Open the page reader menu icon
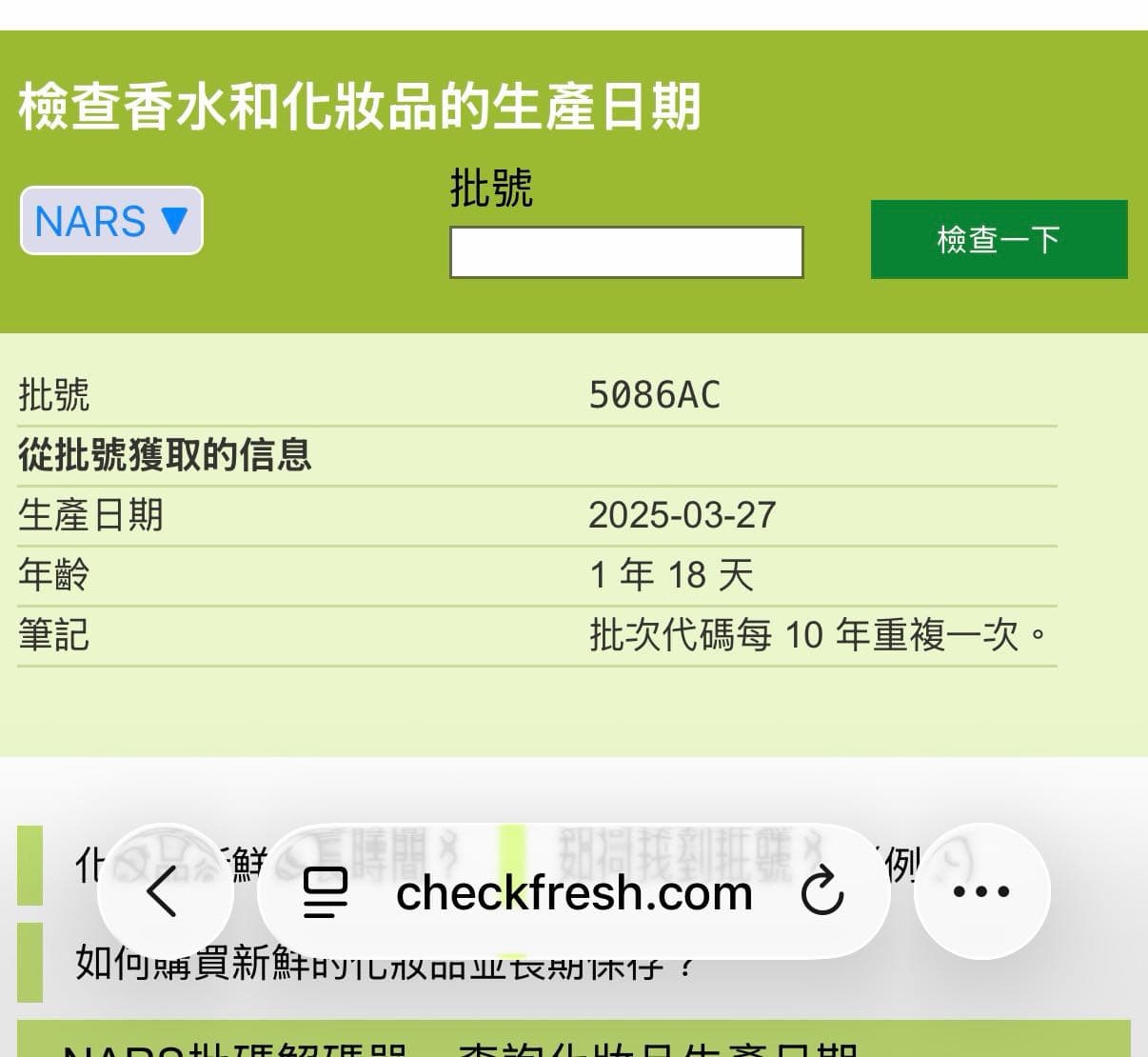Screen dimensions: 1148x1057 [x=325, y=892]
